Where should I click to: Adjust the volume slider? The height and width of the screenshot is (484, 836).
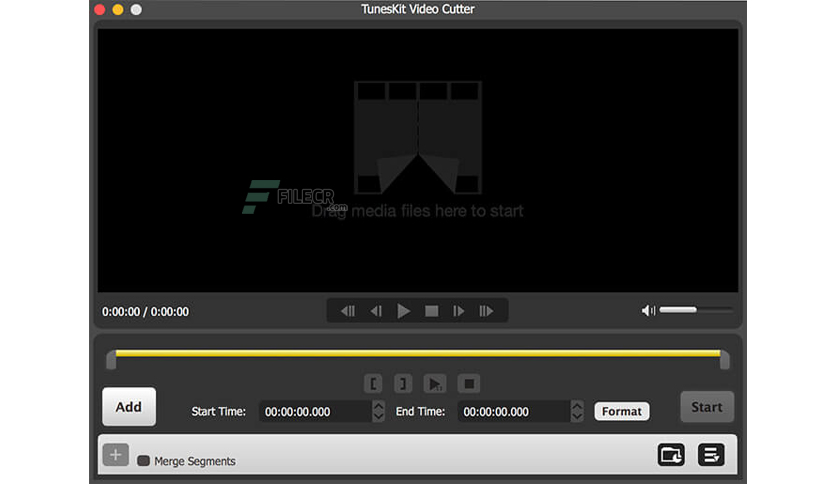696,310
